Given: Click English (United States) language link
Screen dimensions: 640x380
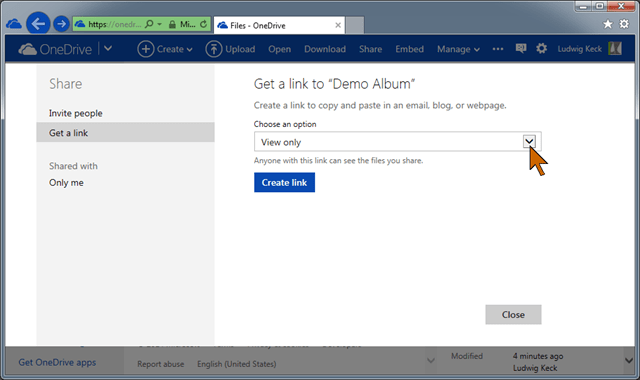Looking at the screenshot, I should [x=237, y=364].
